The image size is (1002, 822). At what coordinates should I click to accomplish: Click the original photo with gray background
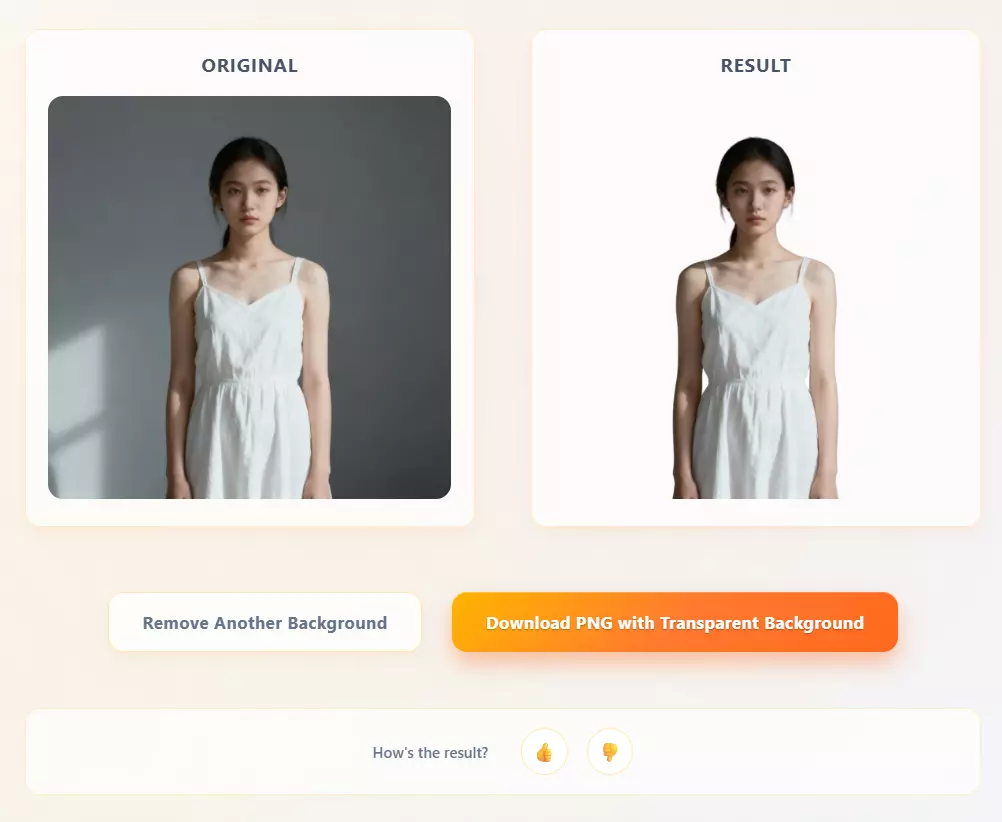(x=249, y=297)
